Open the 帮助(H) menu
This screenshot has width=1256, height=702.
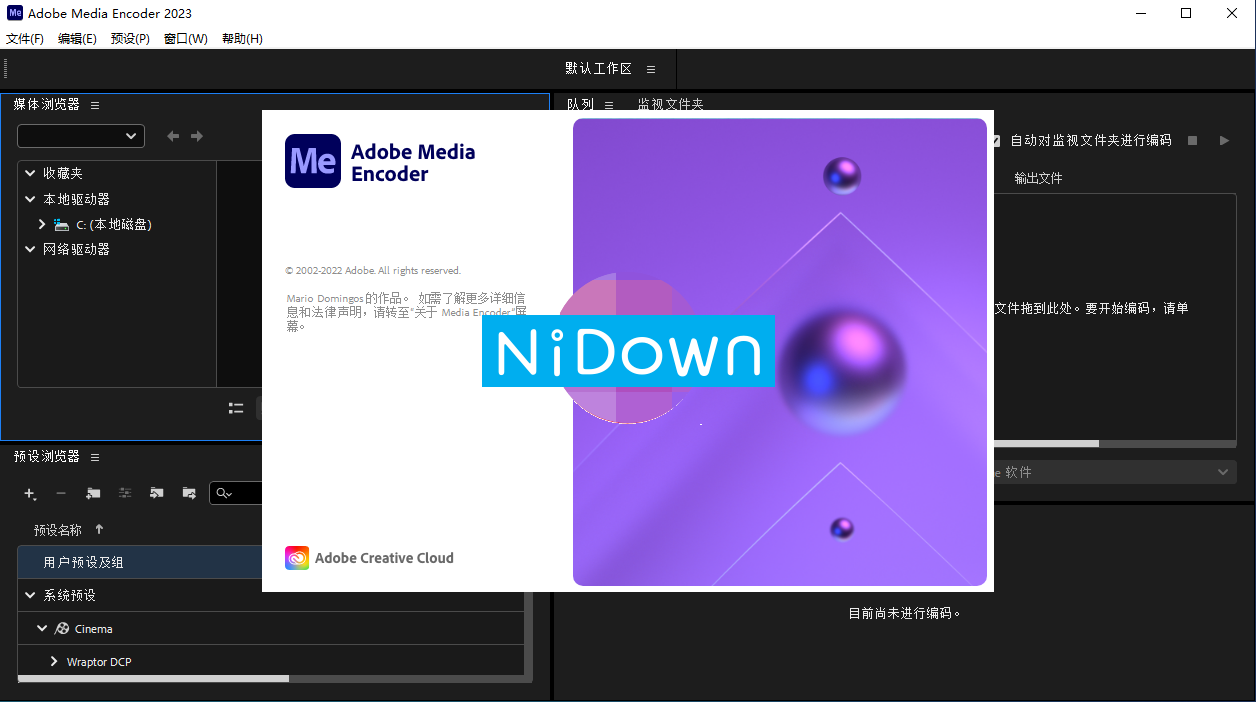click(242, 39)
